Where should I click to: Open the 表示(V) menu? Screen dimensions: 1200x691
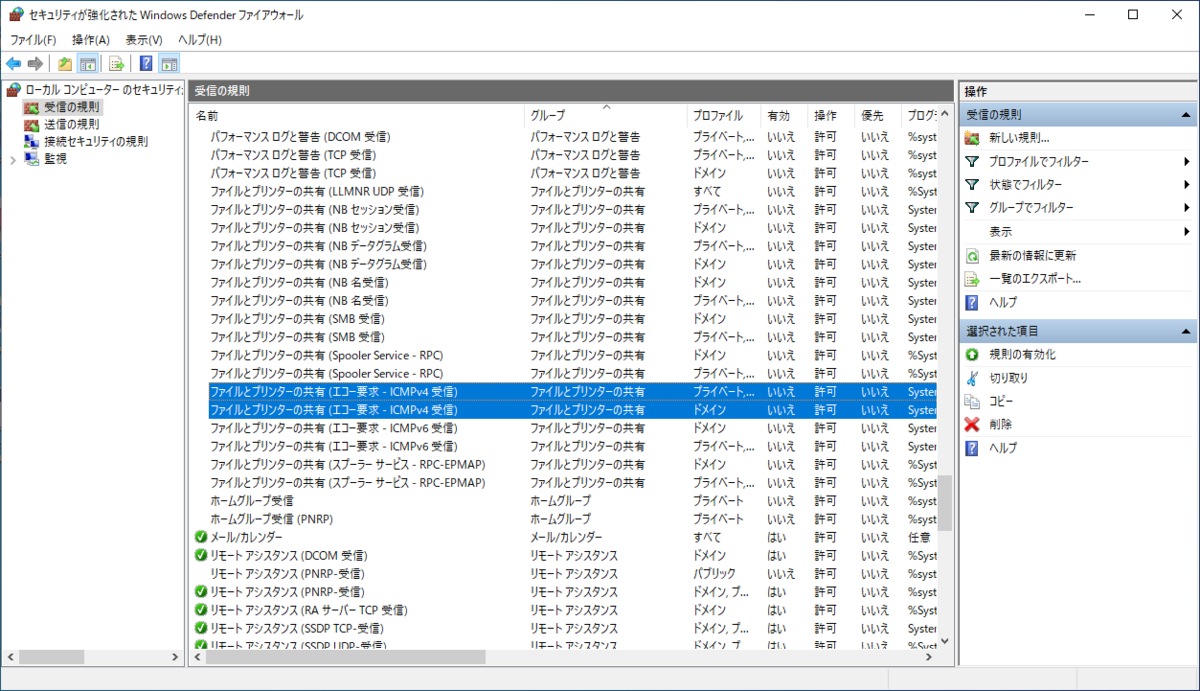tap(144, 39)
